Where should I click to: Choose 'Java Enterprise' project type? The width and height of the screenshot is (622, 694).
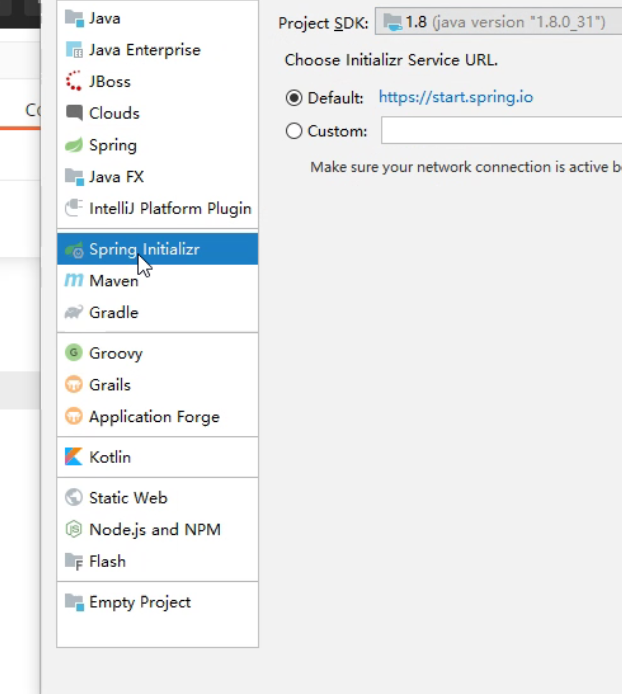coord(145,50)
